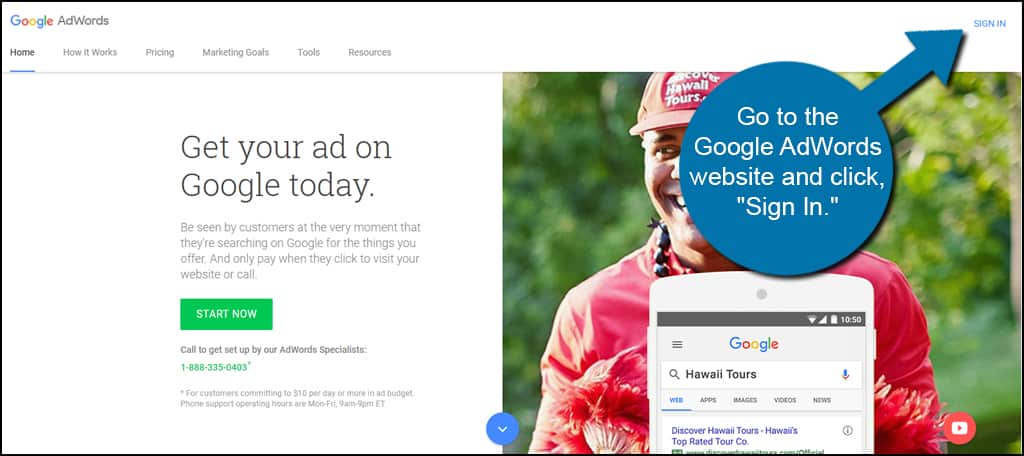
Task: Click the Google AdWords logo
Action: pos(59,21)
